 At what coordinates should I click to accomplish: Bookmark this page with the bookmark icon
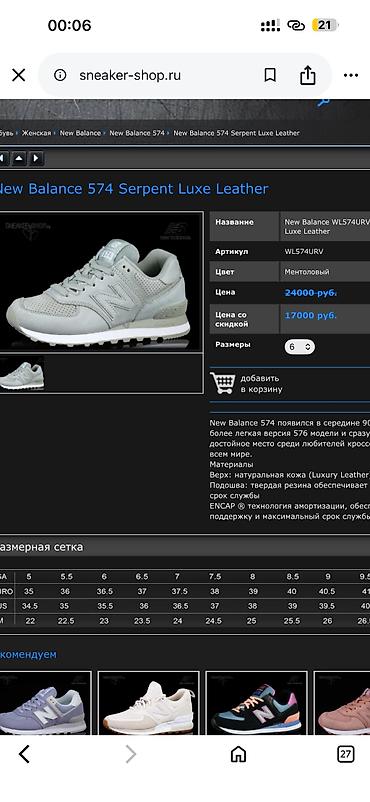[x=270, y=76]
